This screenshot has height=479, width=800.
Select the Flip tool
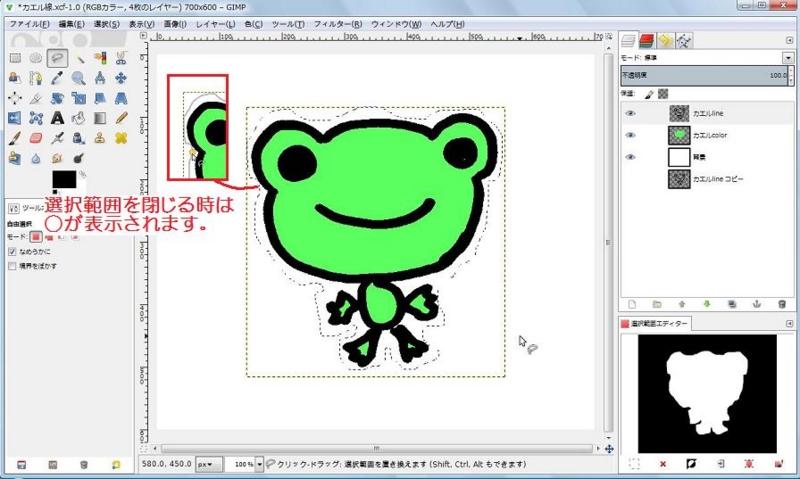(x=15, y=118)
